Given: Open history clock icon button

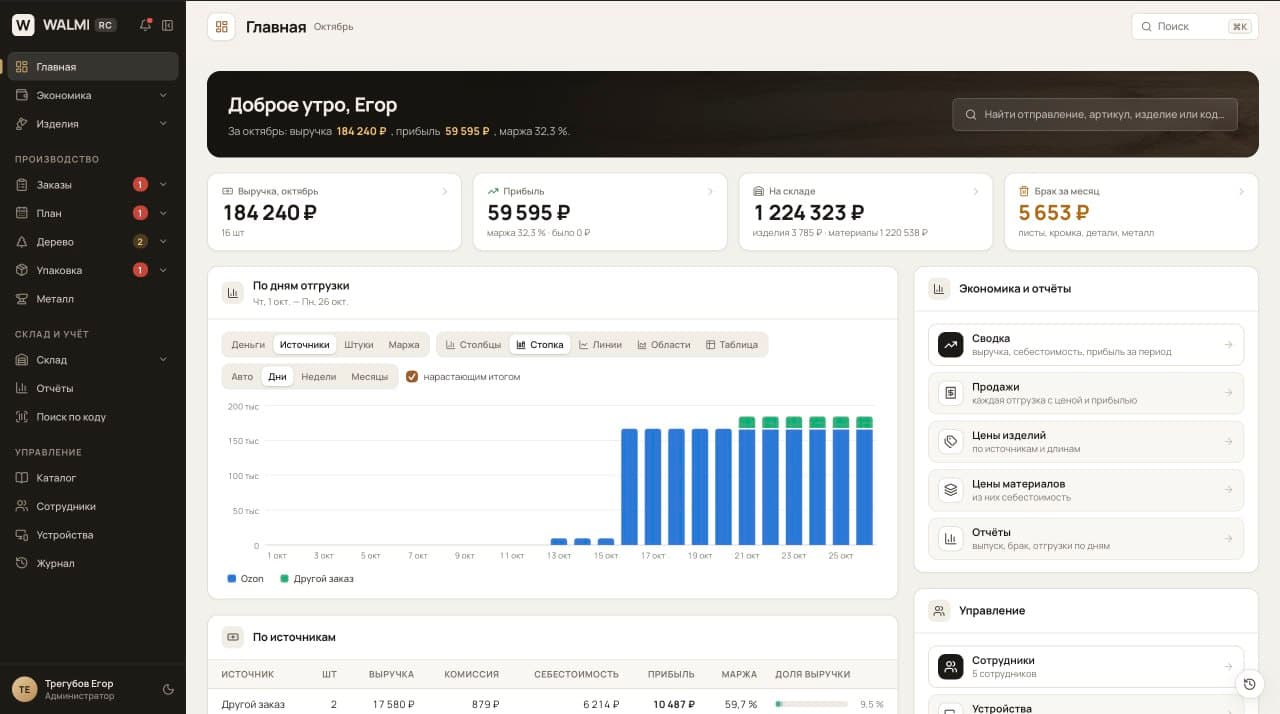Looking at the screenshot, I should [1249, 684].
